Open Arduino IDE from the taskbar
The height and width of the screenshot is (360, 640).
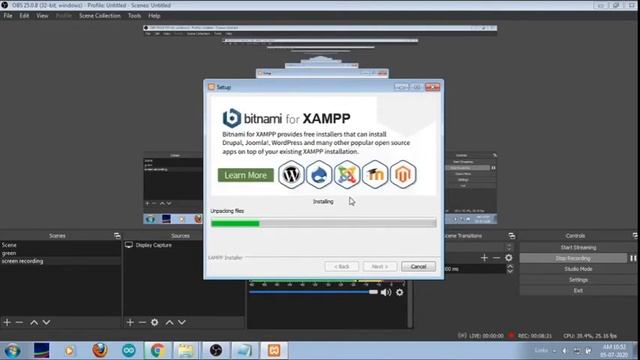coord(129,351)
